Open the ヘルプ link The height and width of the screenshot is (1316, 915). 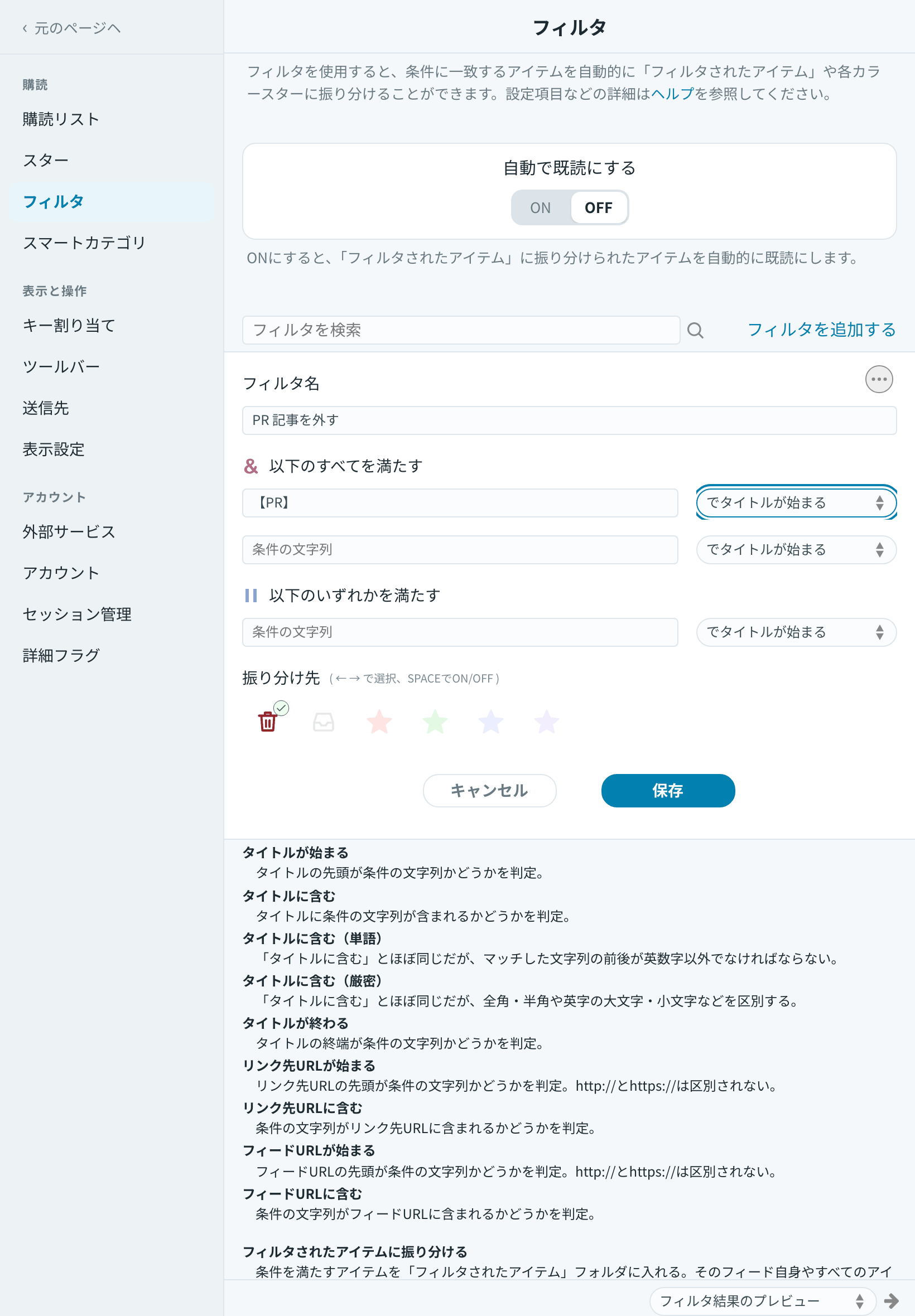click(672, 93)
